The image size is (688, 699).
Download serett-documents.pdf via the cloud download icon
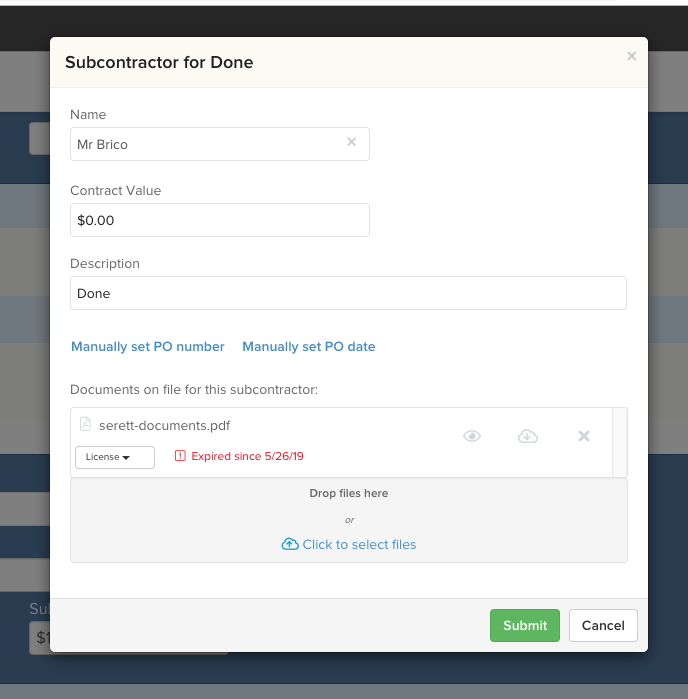[527, 436]
